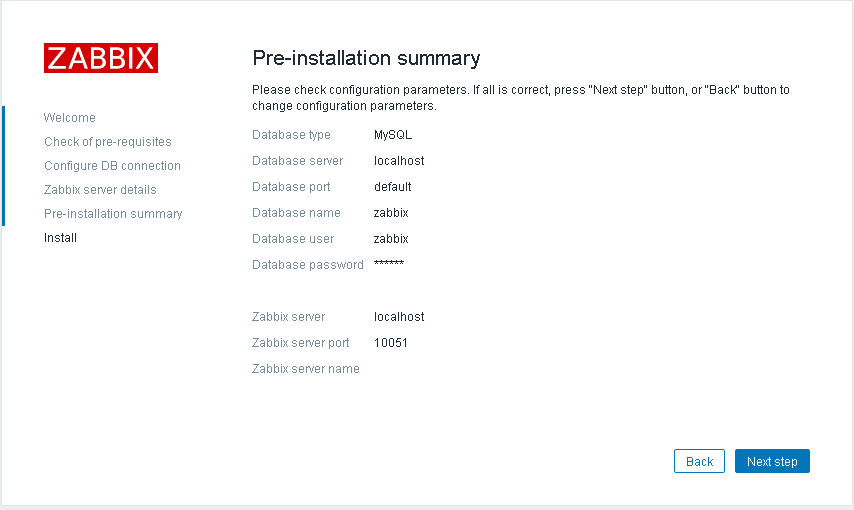Go to the Next step button
The height and width of the screenshot is (510, 854).
pos(772,461)
